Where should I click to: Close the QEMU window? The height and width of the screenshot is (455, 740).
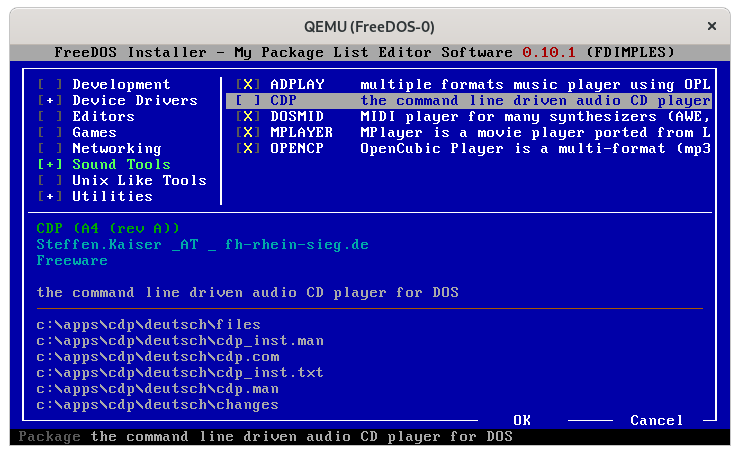click(x=712, y=26)
